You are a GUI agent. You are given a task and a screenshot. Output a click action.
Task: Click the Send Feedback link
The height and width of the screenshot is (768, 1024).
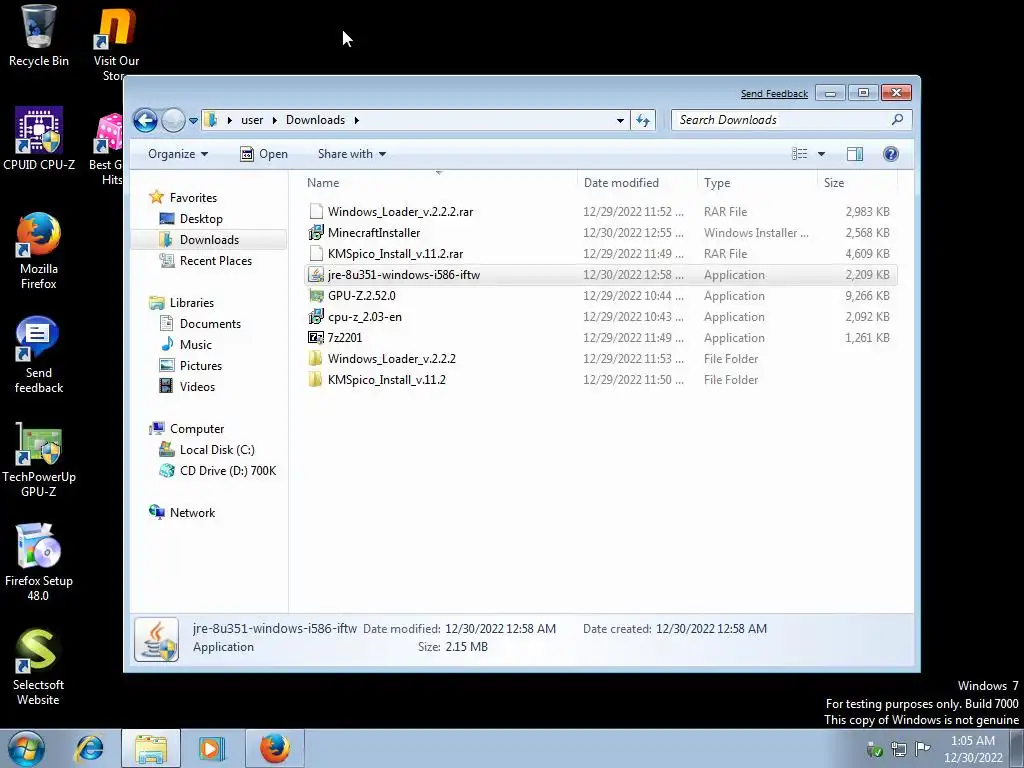[x=774, y=93]
